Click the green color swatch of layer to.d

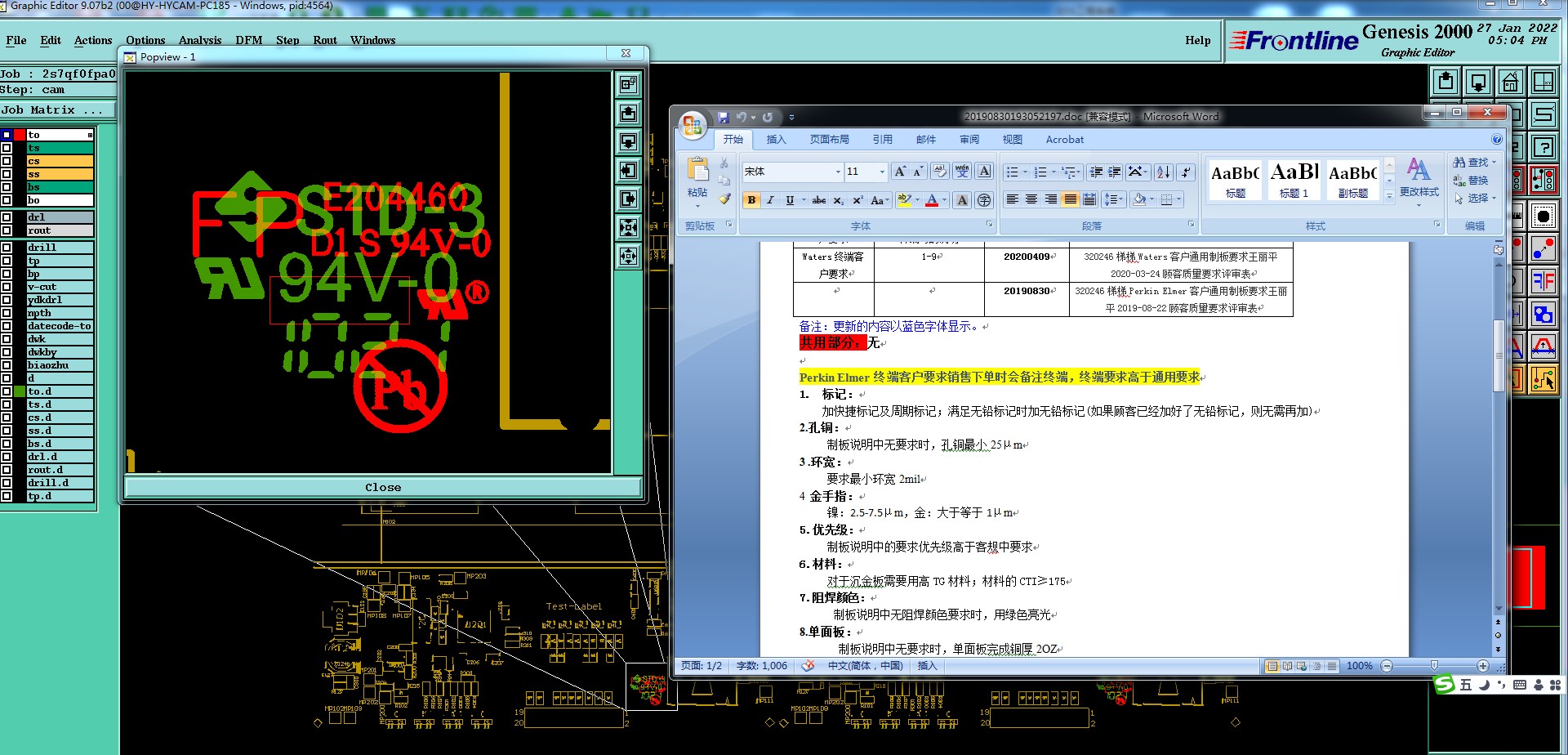(x=20, y=391)
